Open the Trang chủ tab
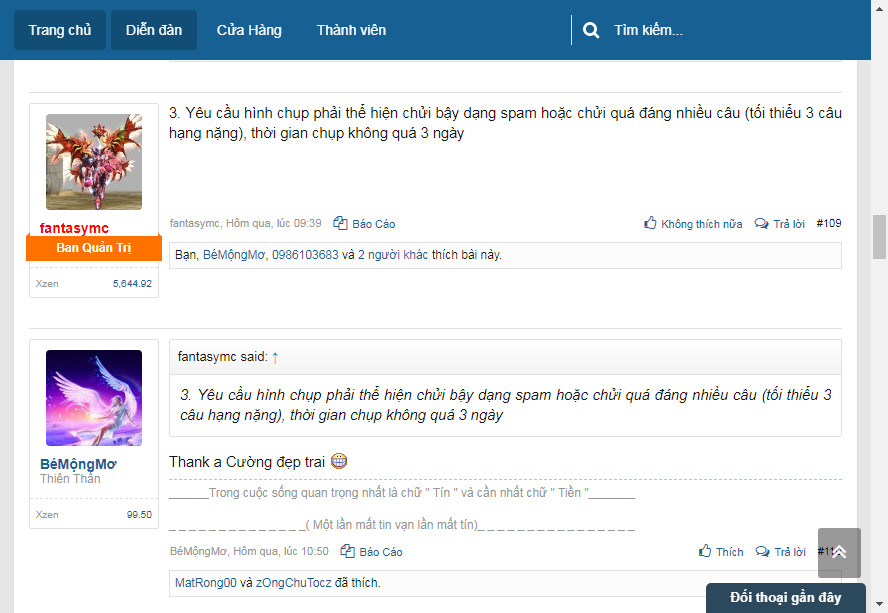Image resolution: width=888 pixels, height=613 pixels. tap(60, 30)
